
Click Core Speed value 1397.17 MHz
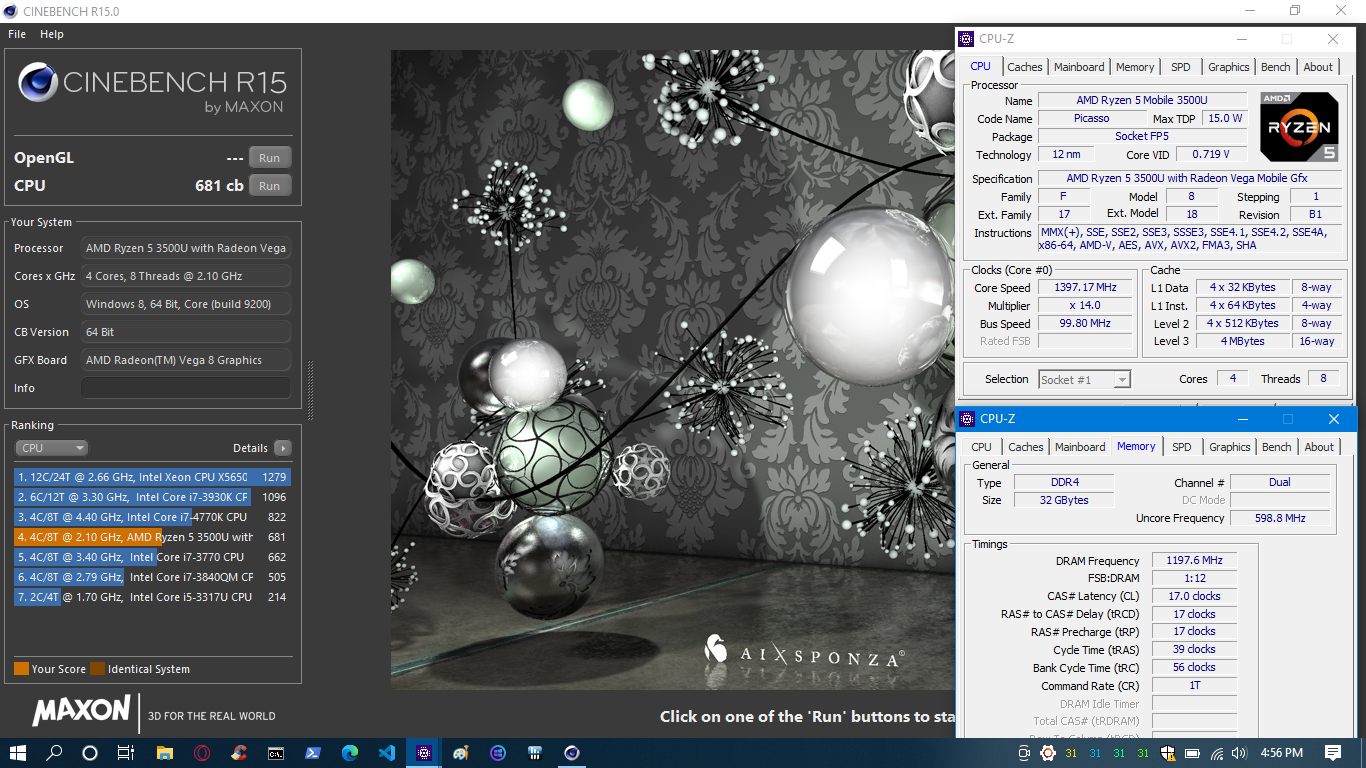point(1083,288)
